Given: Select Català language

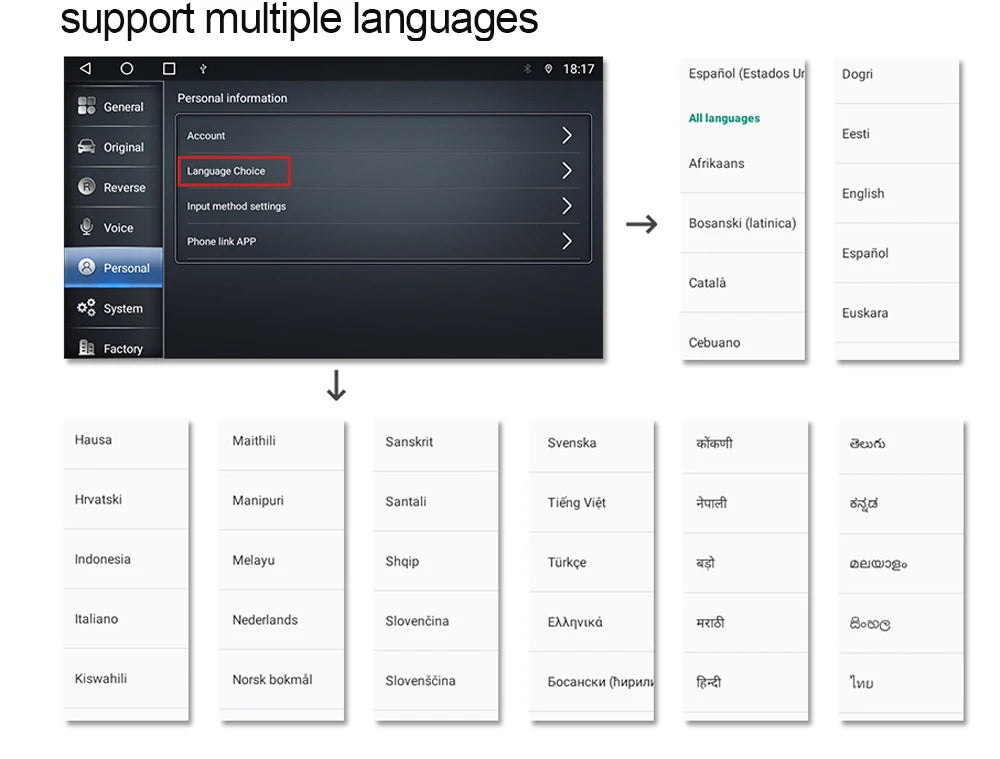Looking at the screenshot, I should pyautogui.click(x=742, y=283).
